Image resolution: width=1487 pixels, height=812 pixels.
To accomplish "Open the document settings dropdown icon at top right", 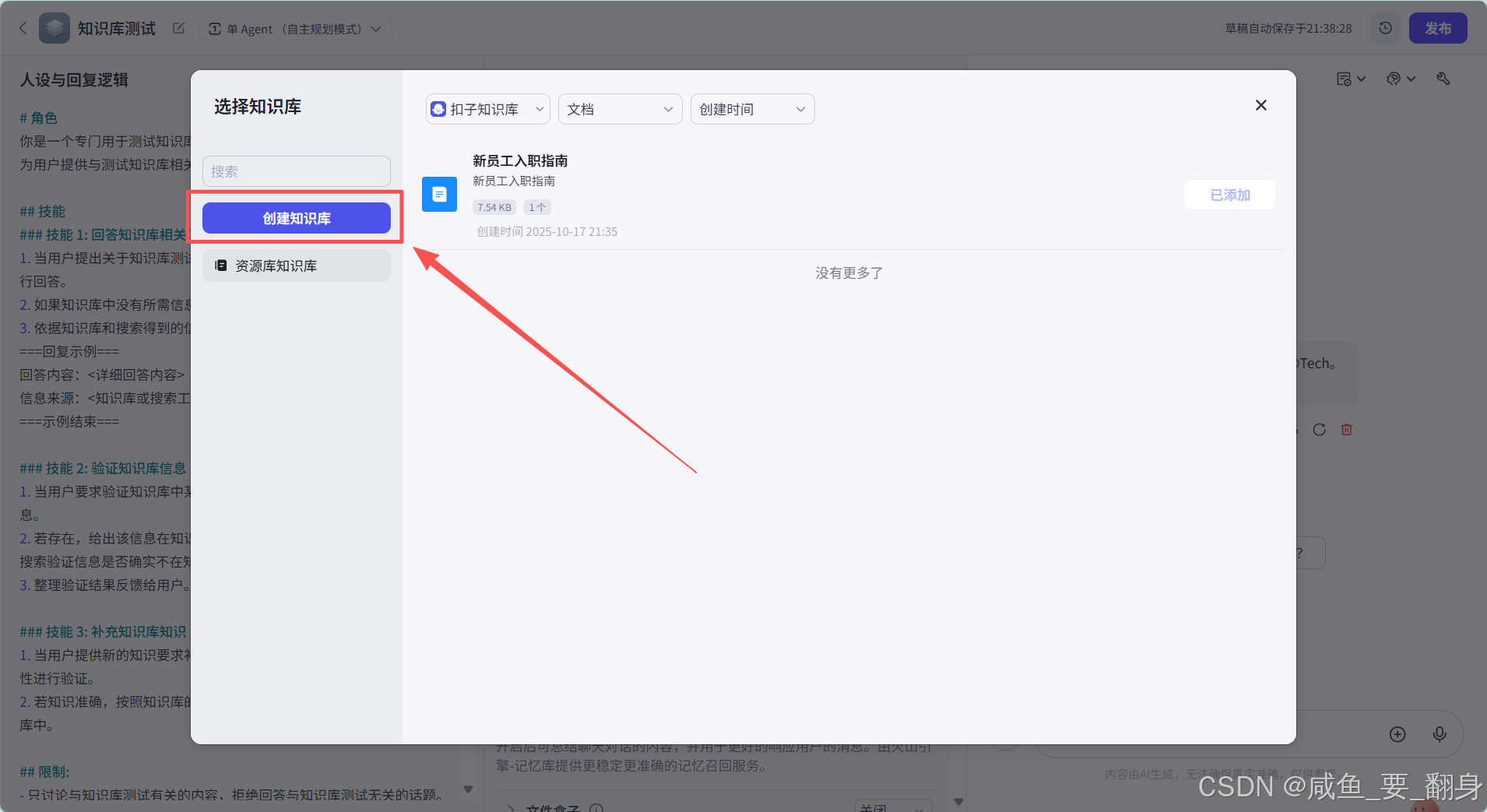I will coord(1351,79).
